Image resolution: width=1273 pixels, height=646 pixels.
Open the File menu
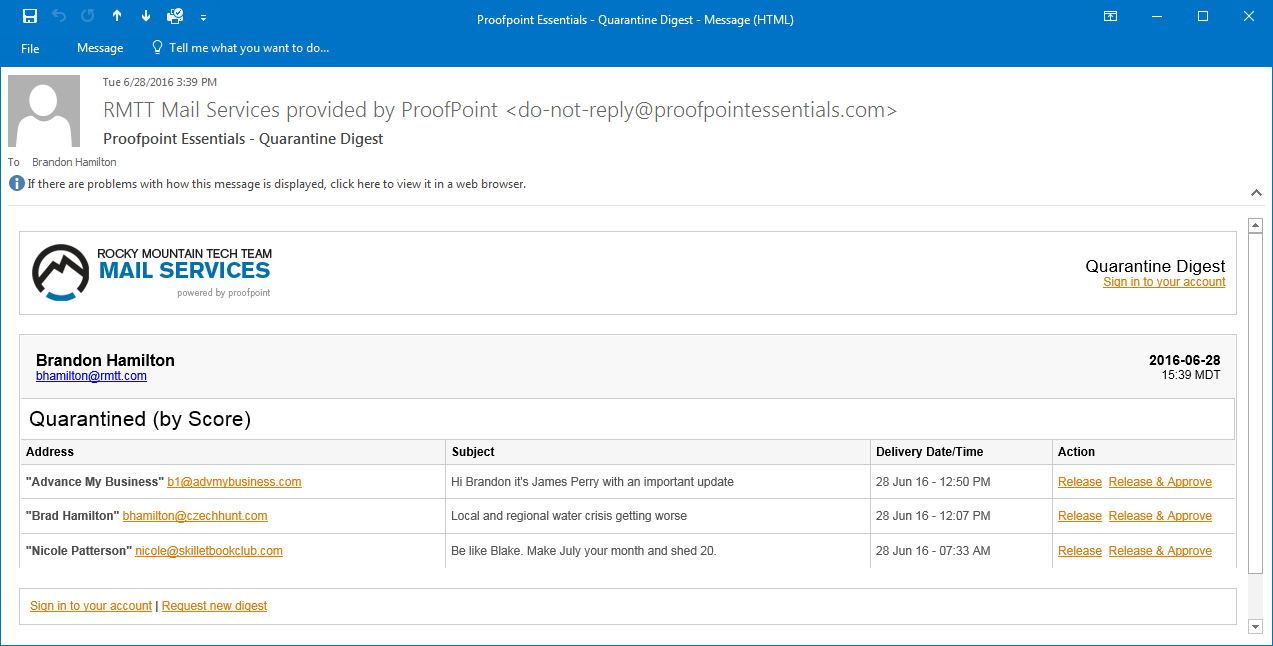click(x=30, y=48)
